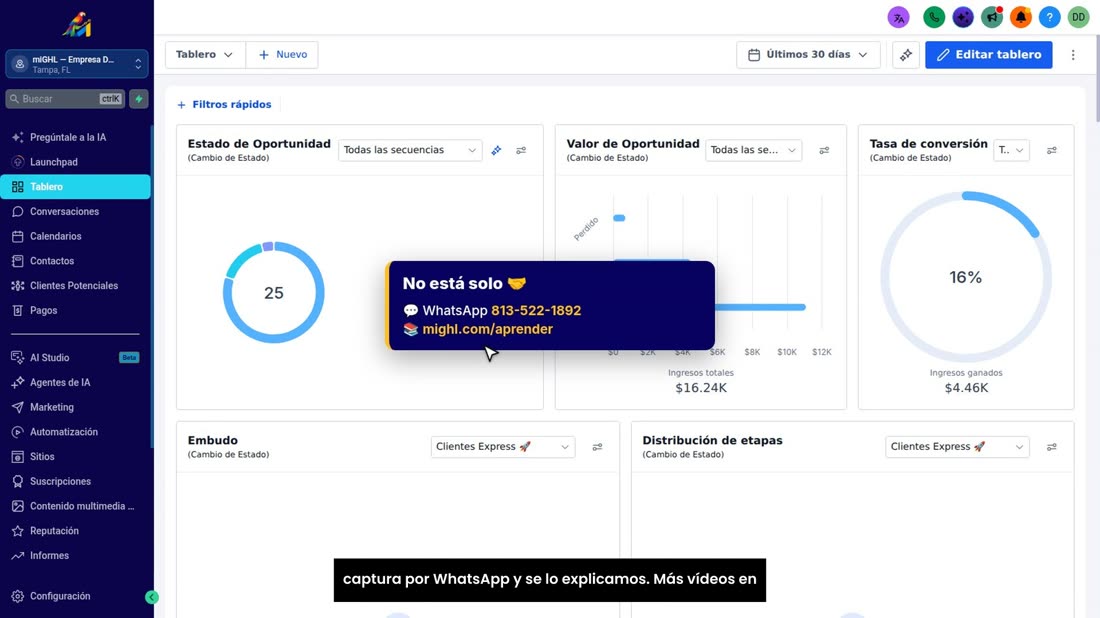Image resolution: width=1100 pixels, height=618 pixels.
Task: Click AI sparkle icon on Estado de Oportunidad
Action: (496, 150)
